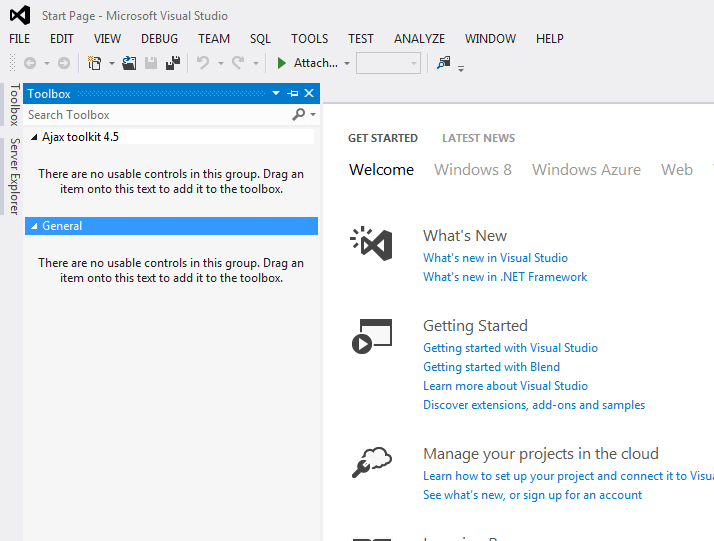Open the ANALYZE menu

419,39
